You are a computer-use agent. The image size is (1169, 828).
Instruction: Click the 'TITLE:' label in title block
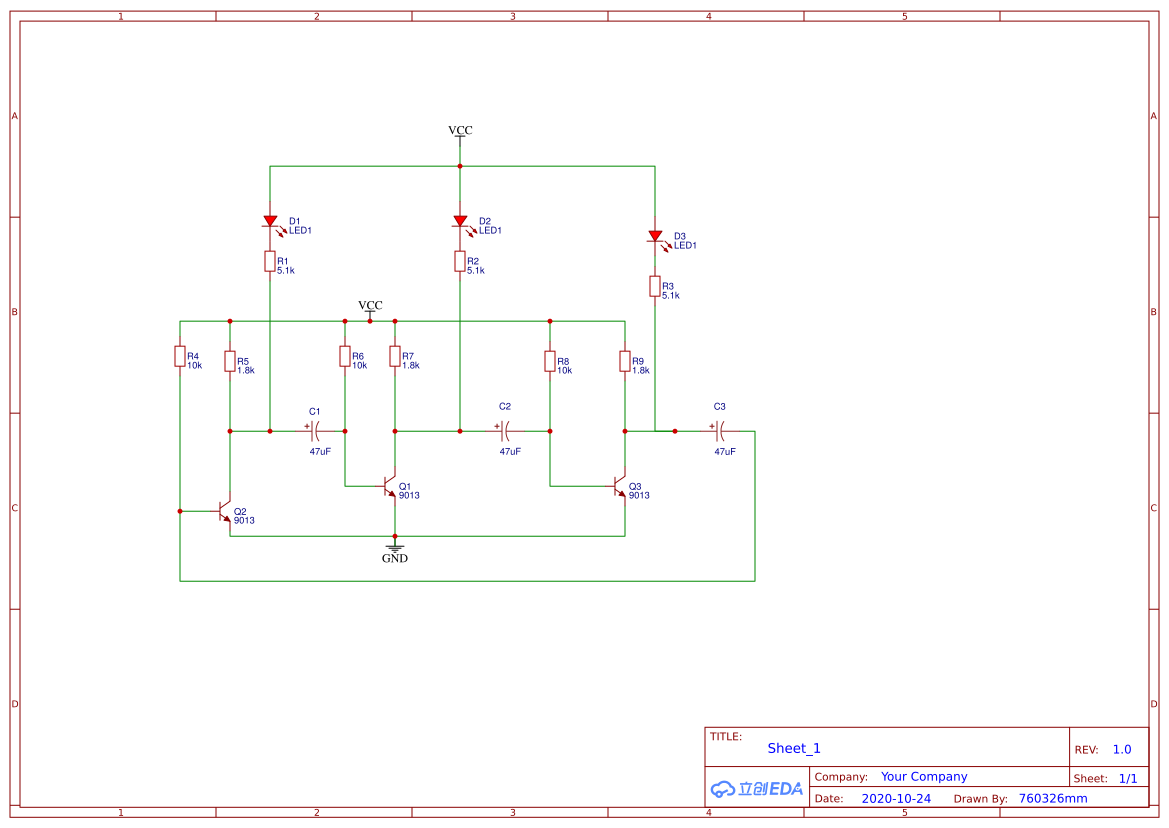[725, 736]
